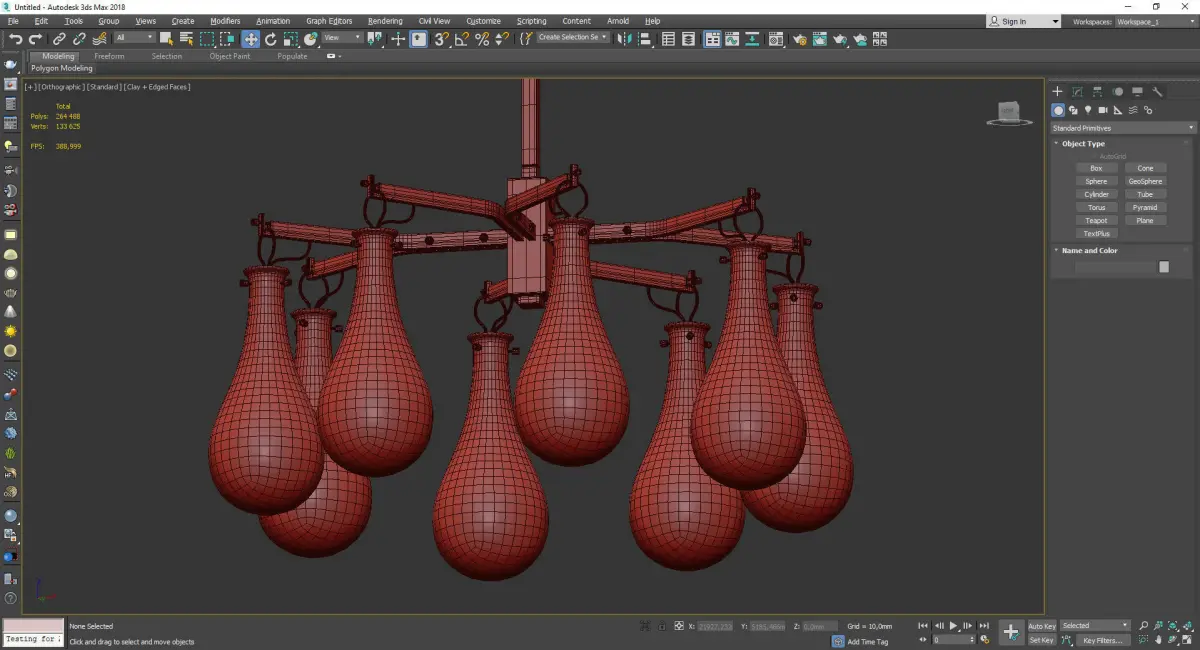Screen dimensions: 1200x650
Task: Open the Utilities wrench panel icon
Action: 1158,91
